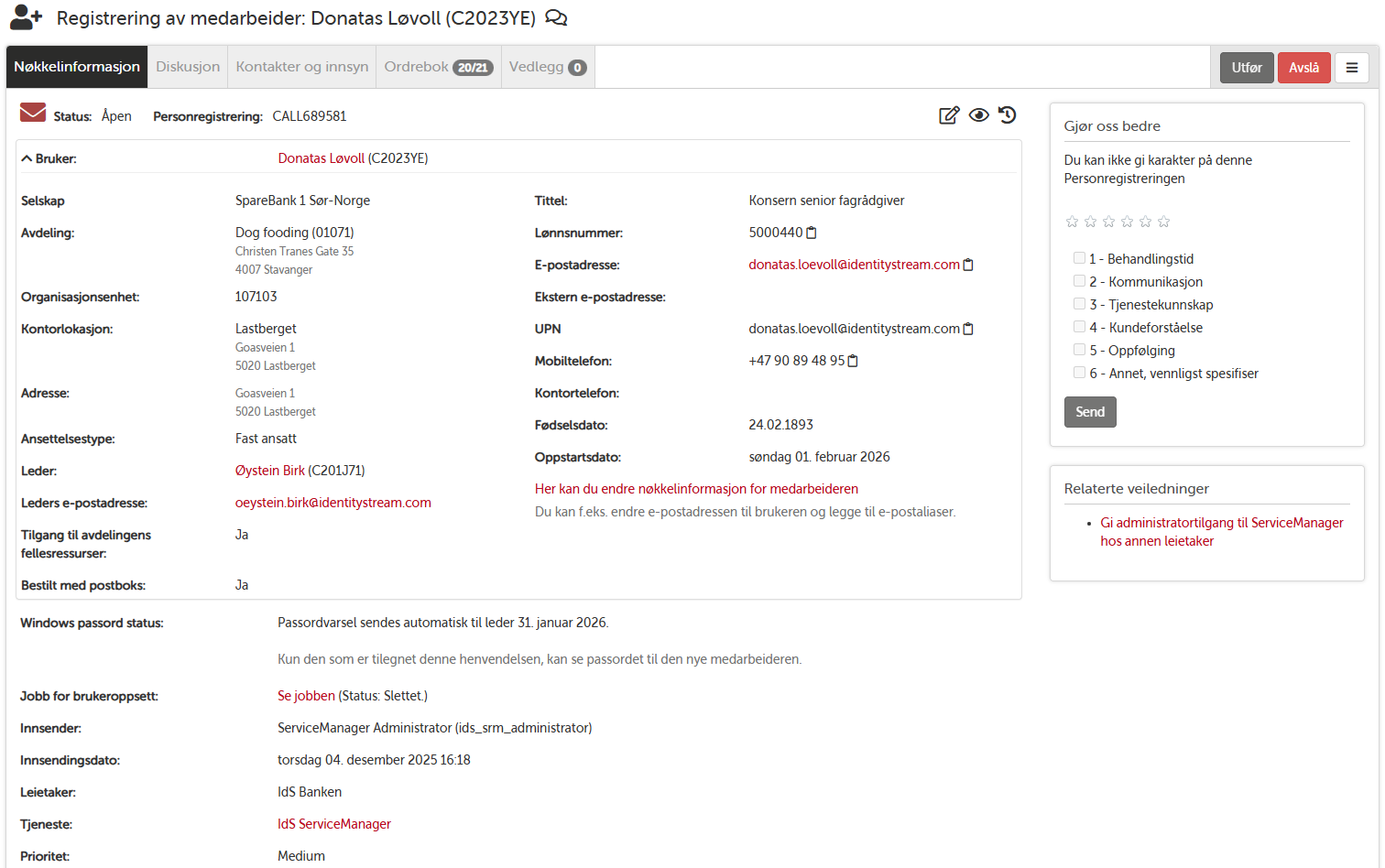Click the Send button under the rating

tap(1090, 411)
